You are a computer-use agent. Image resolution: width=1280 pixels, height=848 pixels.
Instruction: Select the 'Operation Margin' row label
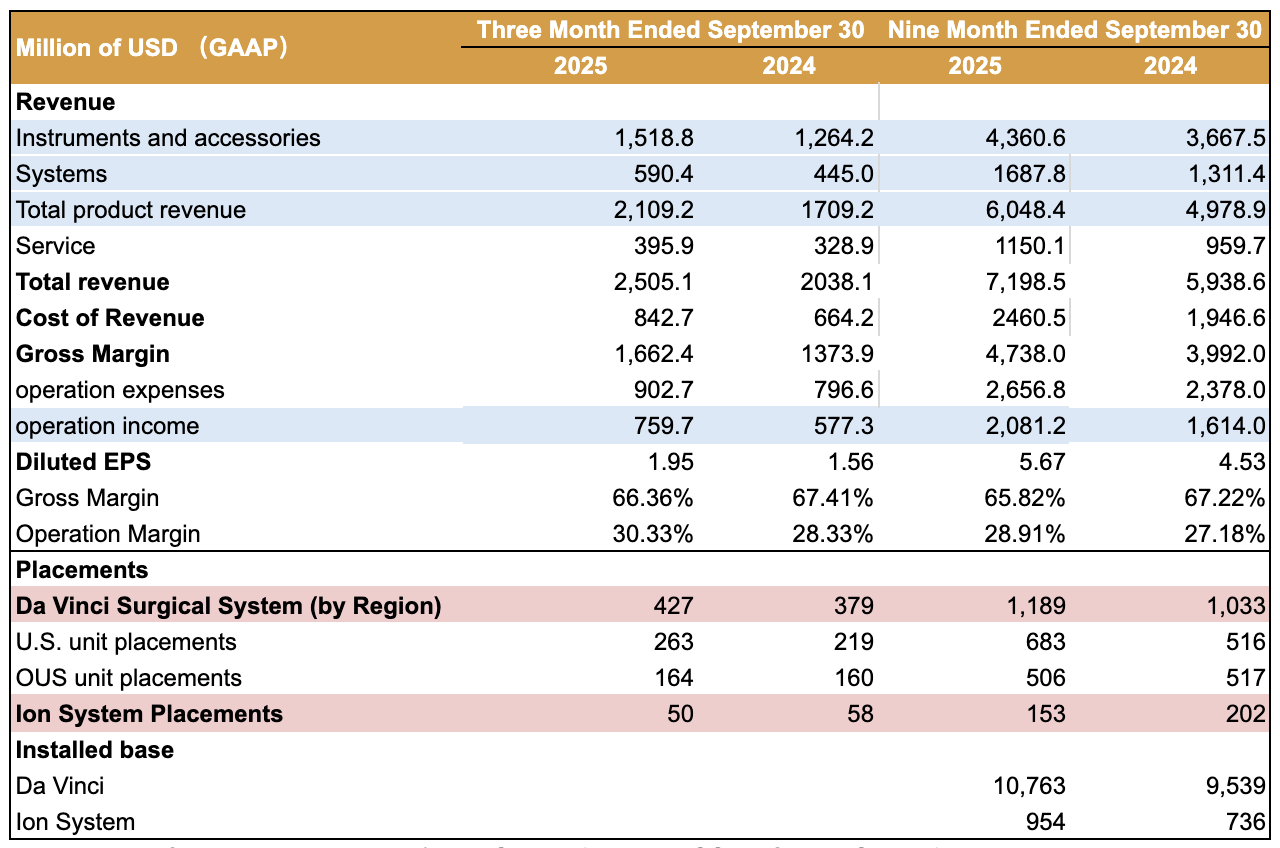pos(108,534)
